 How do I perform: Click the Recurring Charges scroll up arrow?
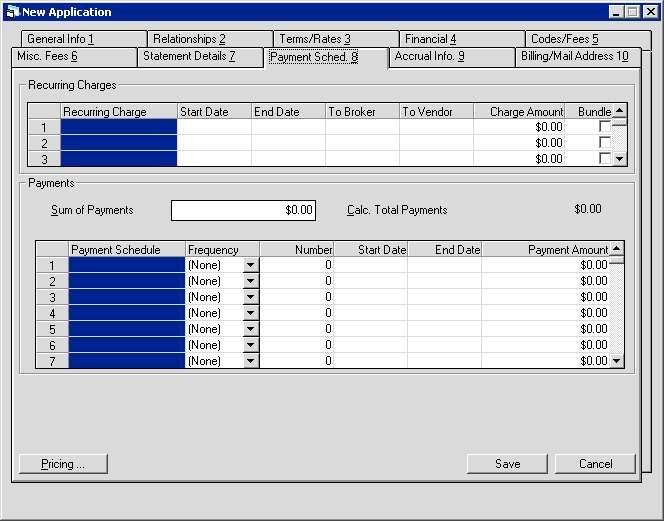pos(620,111)
